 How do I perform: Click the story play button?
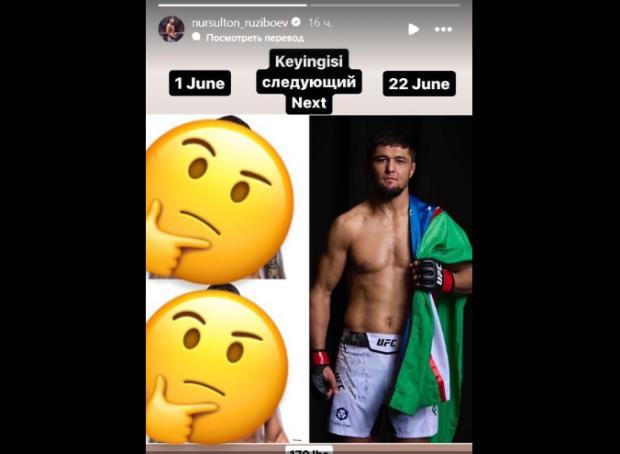413,29
